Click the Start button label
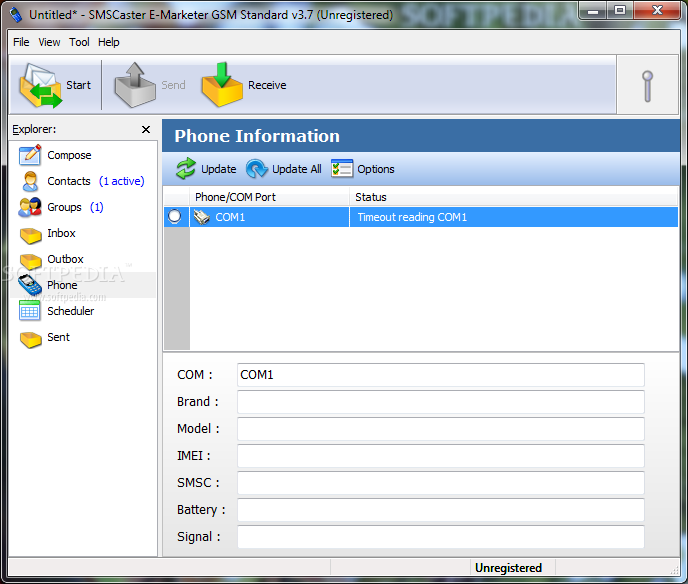The width and height of the screenshot is (688, 584). coord(78,85)
